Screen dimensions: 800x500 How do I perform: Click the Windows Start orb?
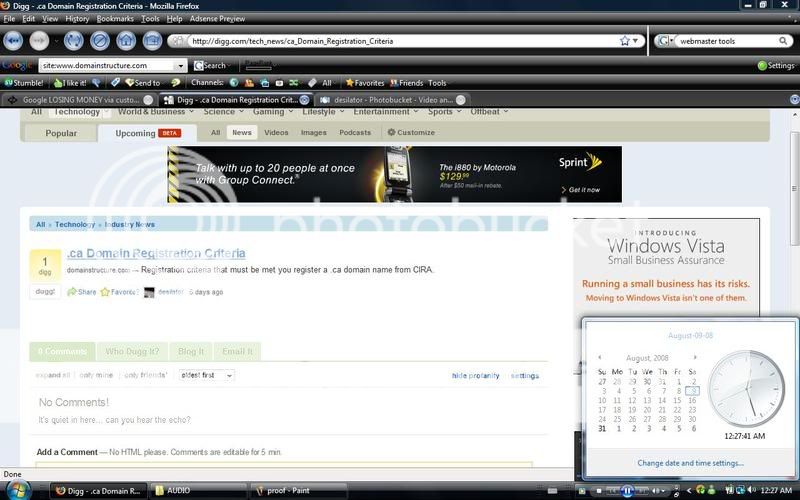coord(16,490)
